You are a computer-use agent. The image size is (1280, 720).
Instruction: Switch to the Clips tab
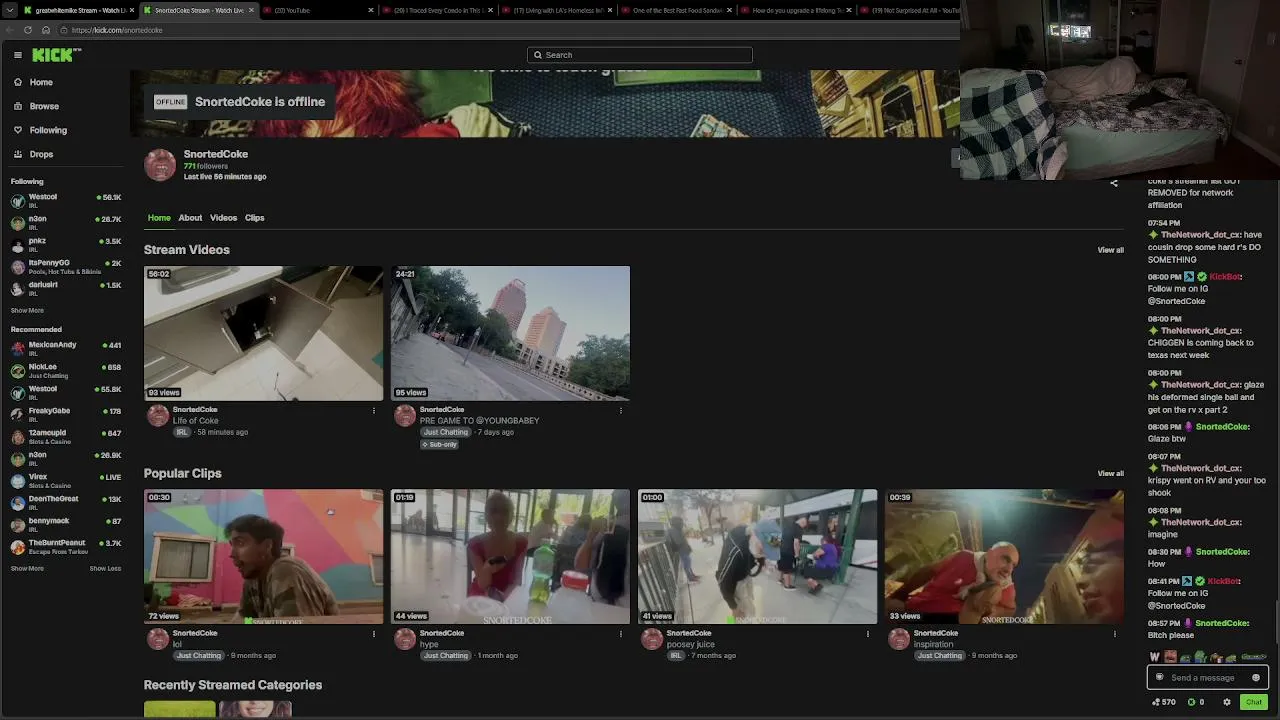click(x=255, y=218)
